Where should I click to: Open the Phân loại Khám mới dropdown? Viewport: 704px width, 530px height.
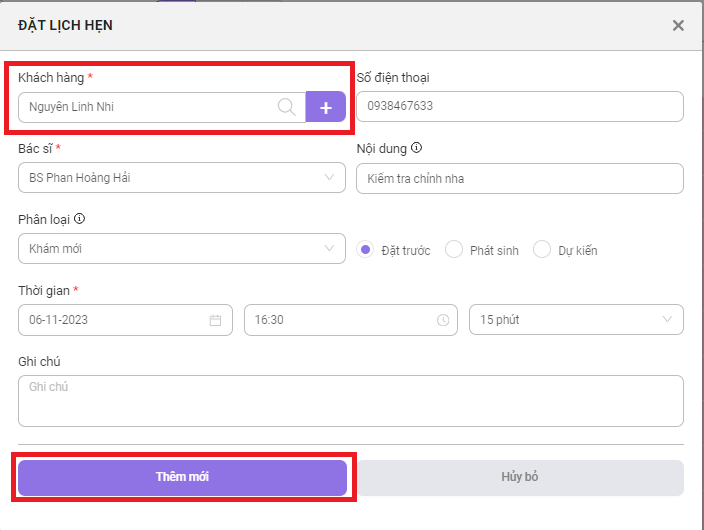182,249
